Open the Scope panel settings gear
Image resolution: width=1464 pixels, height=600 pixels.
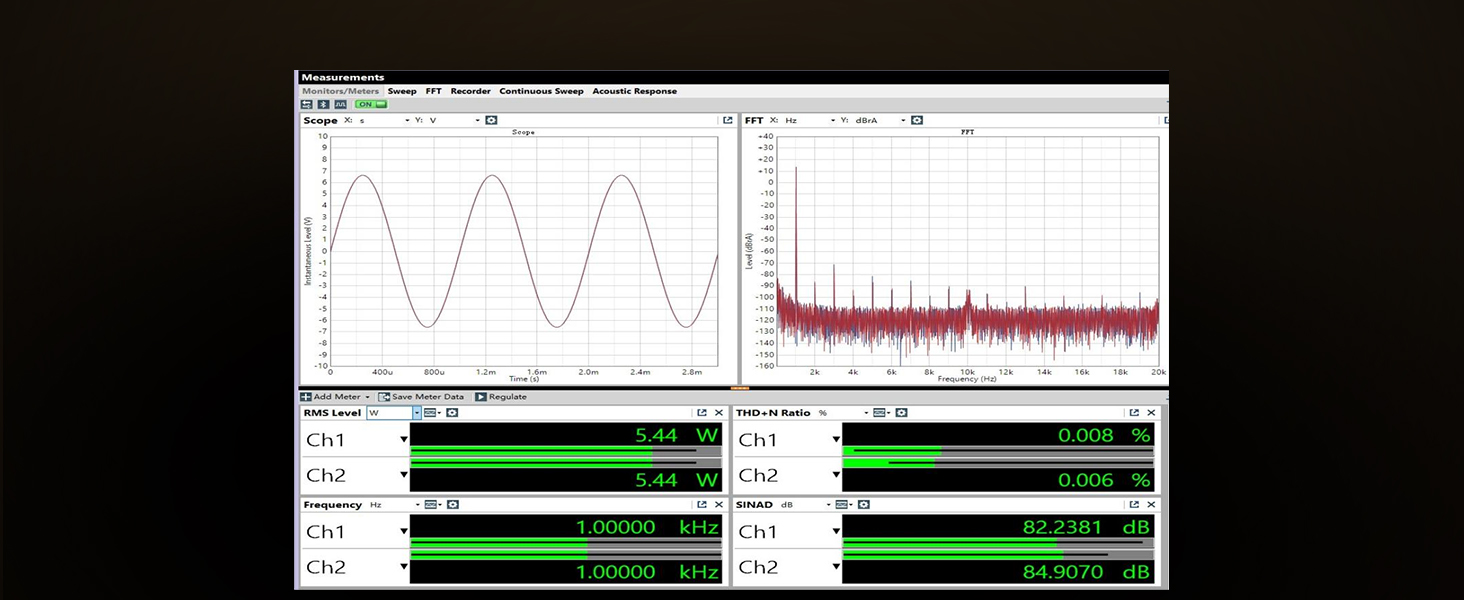point(491,120)
